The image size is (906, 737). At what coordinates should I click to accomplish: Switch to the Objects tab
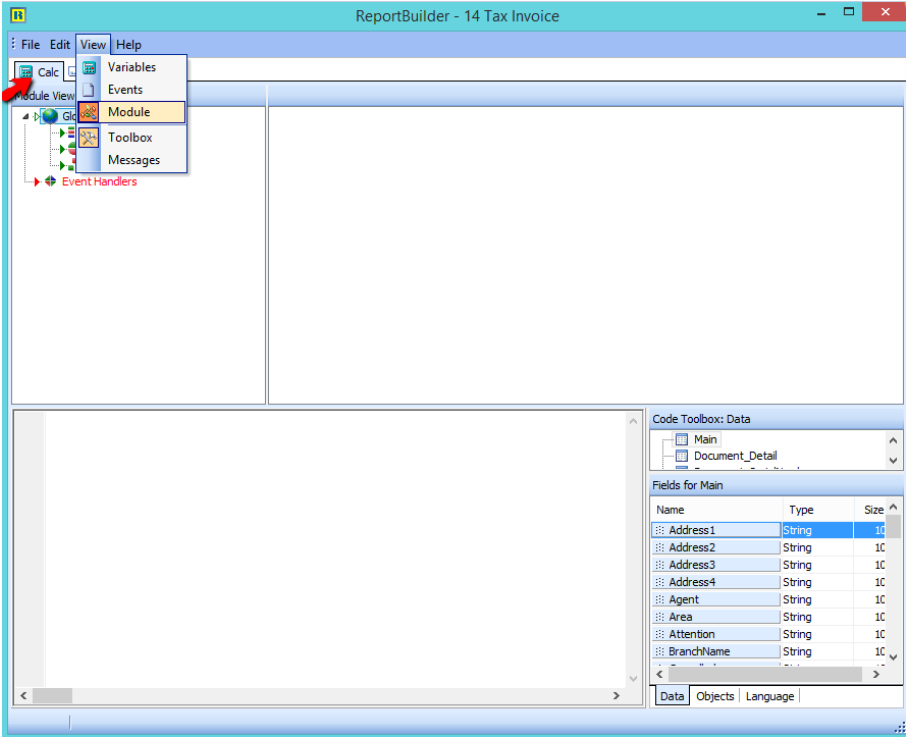pos(714,696)
